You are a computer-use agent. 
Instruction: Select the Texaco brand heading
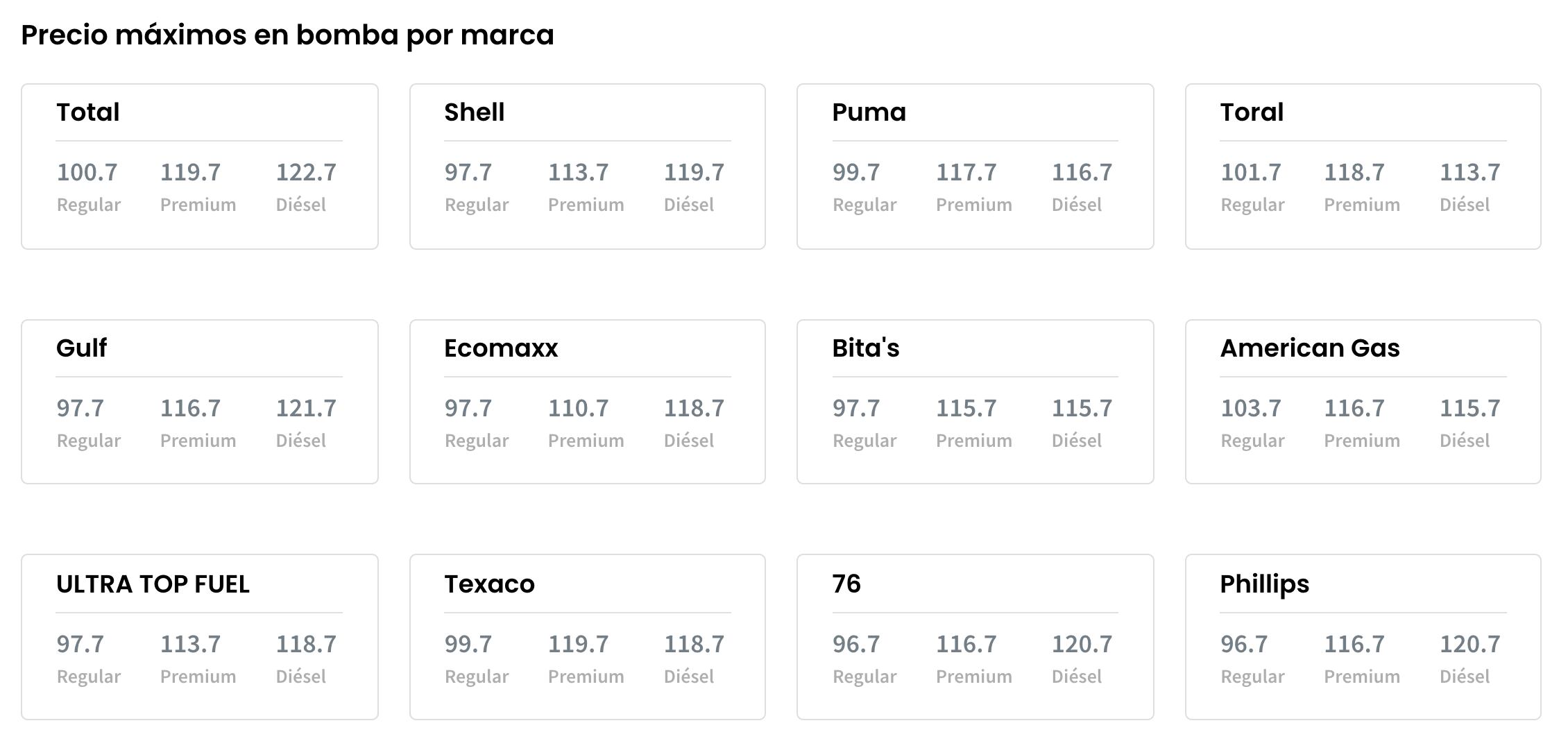tap(489, 584)
